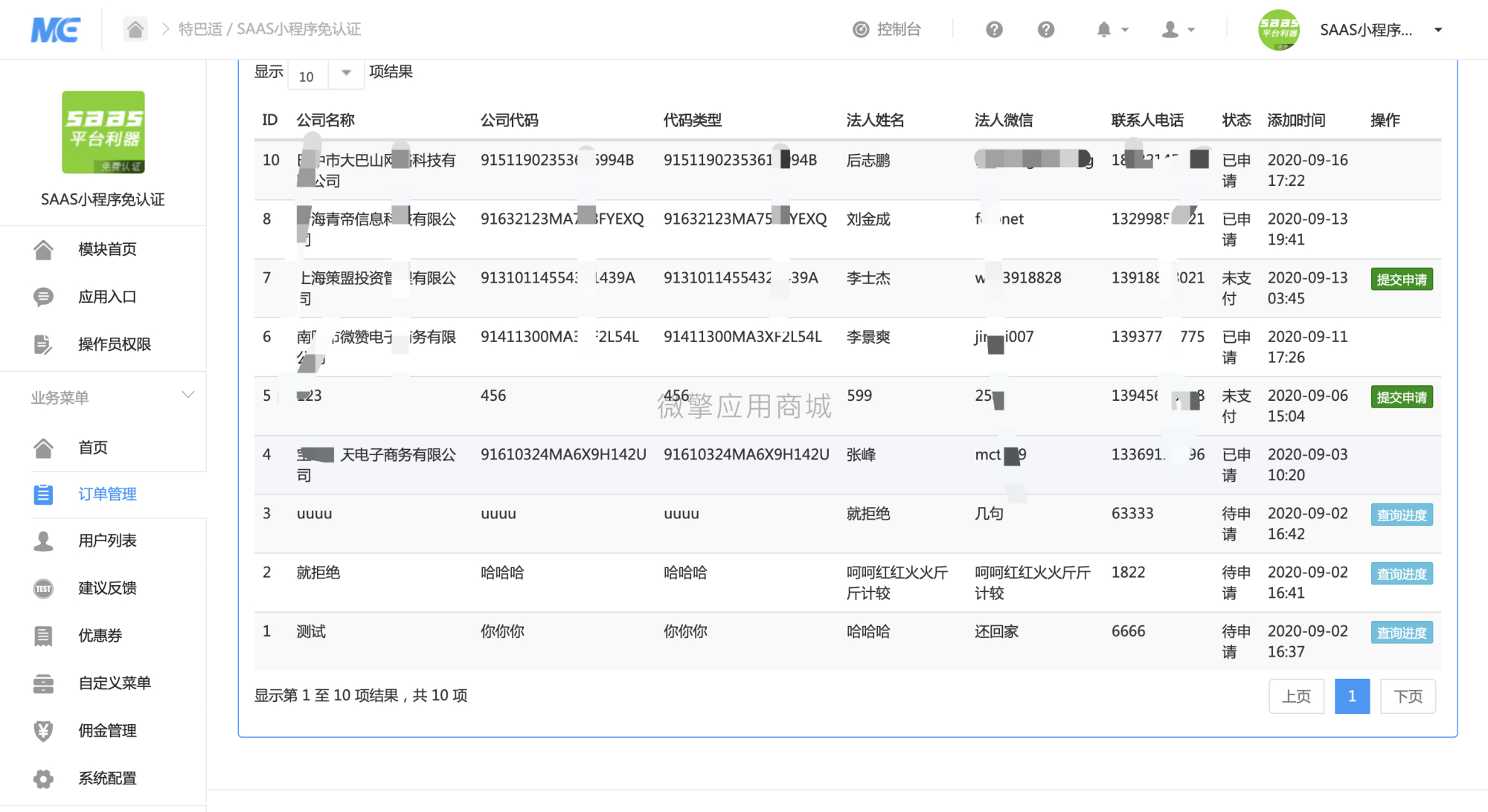Click the MC logo in header
Screen dimensions: 1488x812
[x=55, y=30]
